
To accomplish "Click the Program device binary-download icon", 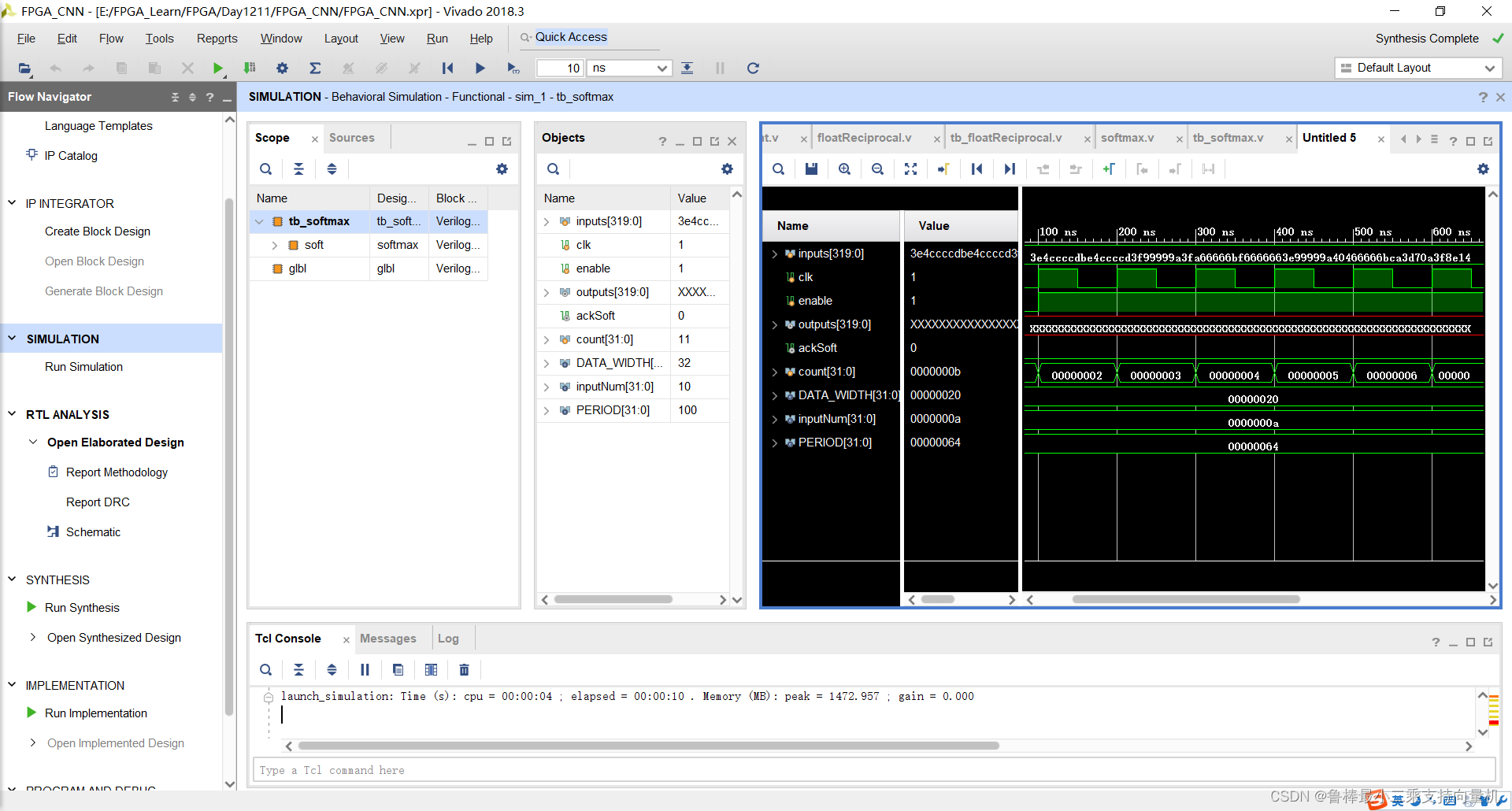I will [x=250, y=69].
